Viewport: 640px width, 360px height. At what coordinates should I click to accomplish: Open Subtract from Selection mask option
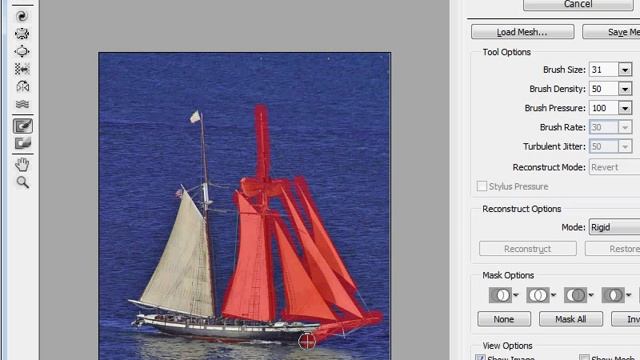pos(579,295)
